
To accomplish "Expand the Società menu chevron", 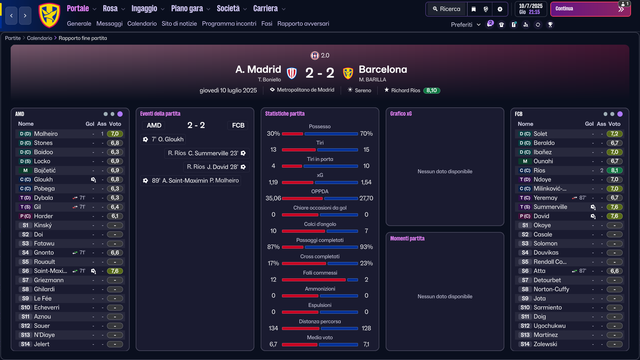I will pyautogui.click(x=245, y=9).
